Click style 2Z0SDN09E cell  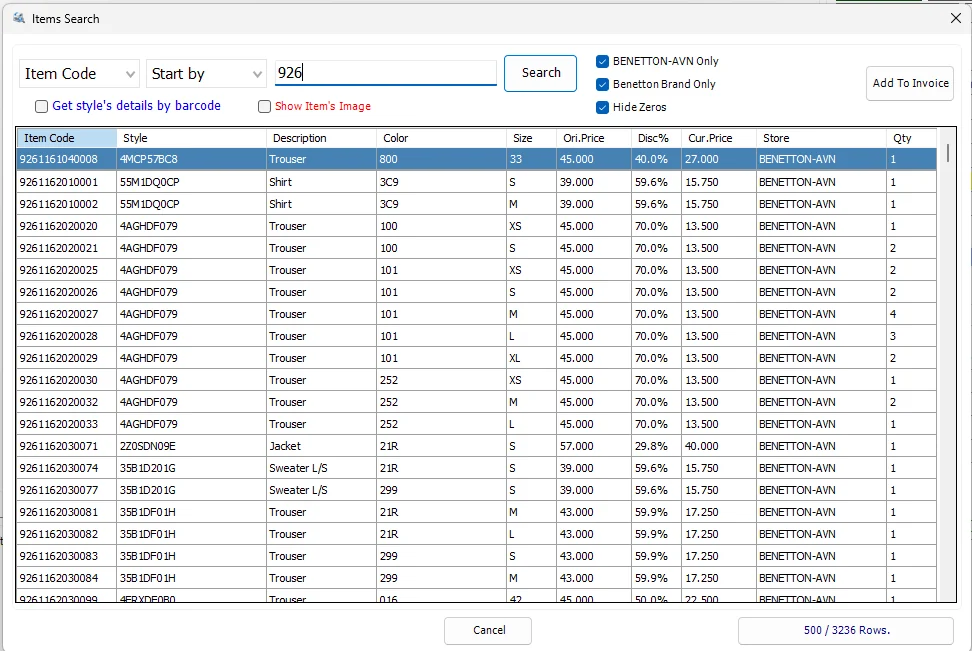(192, 446)
